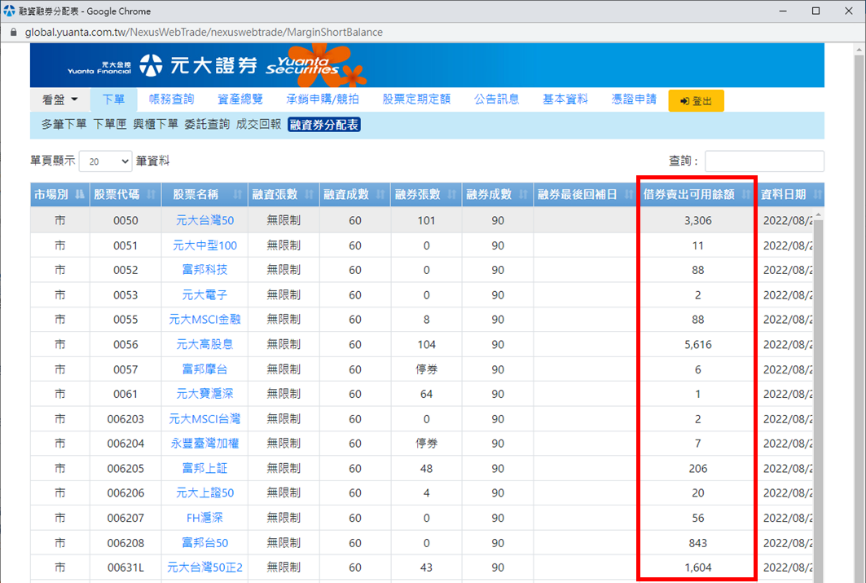Switch to 下單匣 sub-tab
Screen dimensions: 866x583
110,125
